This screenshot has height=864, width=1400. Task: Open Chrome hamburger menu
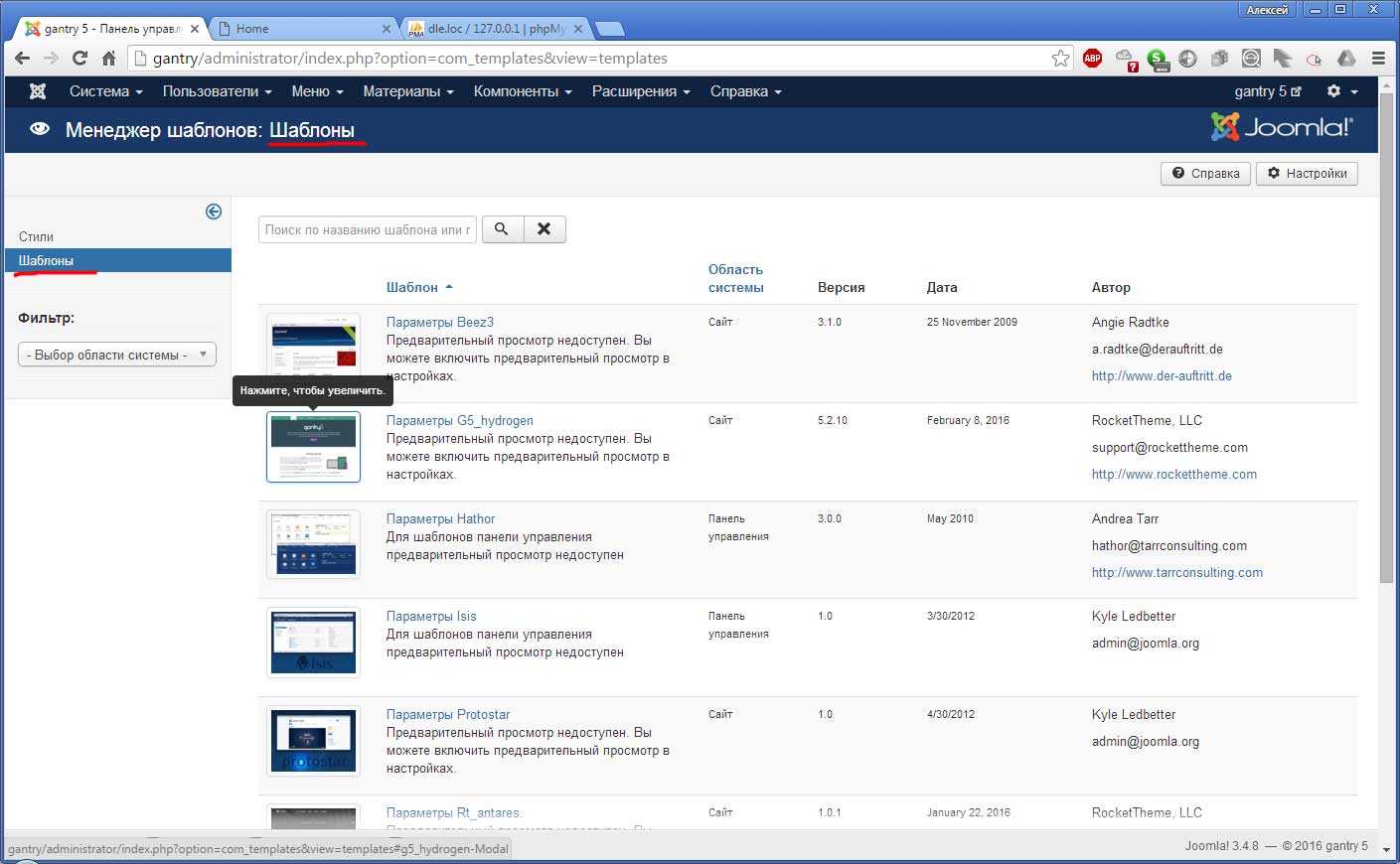[x=1378, y=59]
